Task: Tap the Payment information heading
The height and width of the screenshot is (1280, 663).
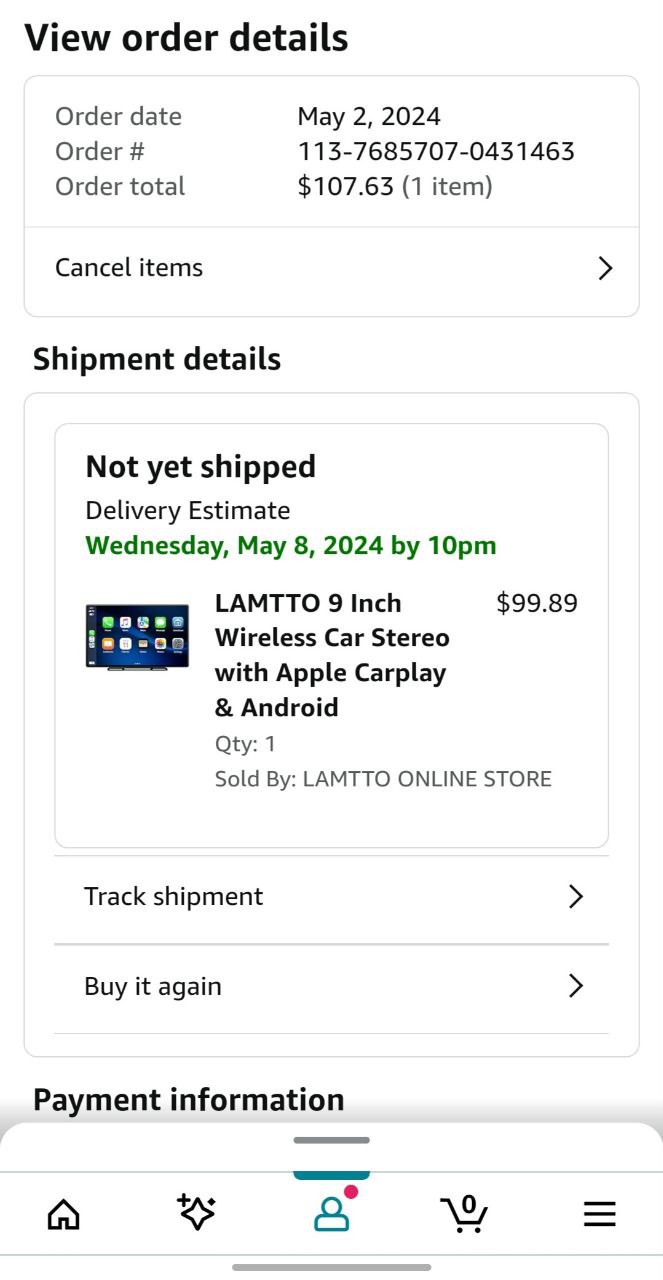Action: pos(189,1100)
